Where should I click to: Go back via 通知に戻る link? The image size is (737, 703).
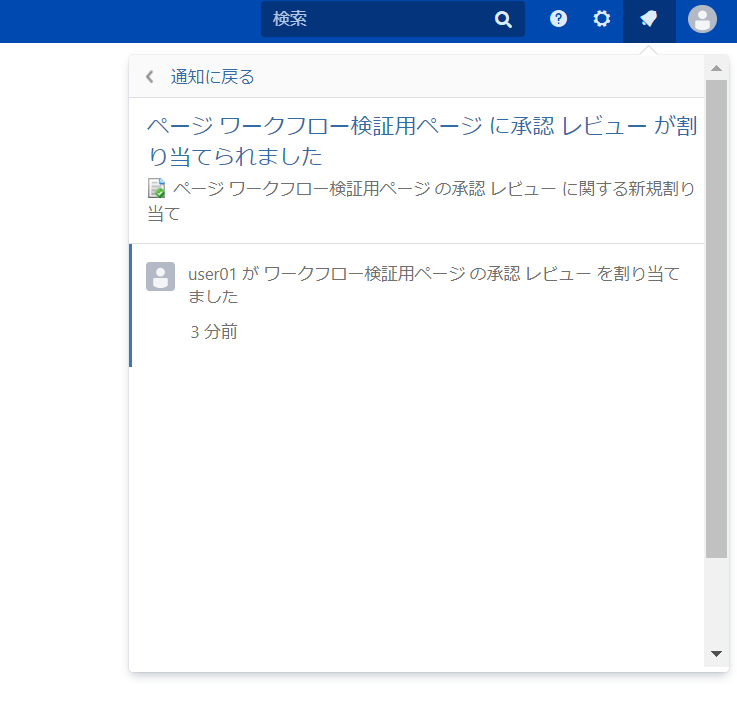pyautogui.click(x=212, y=77)
